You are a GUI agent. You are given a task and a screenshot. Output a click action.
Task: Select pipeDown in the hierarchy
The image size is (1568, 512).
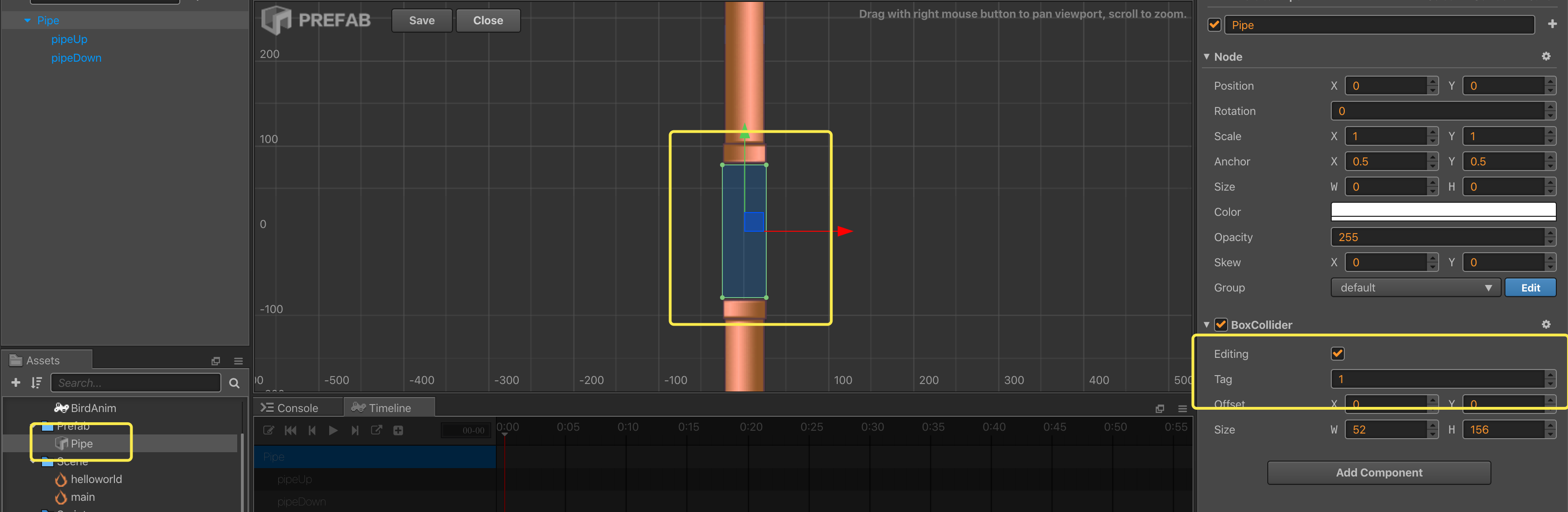click(x=76, y=58)
